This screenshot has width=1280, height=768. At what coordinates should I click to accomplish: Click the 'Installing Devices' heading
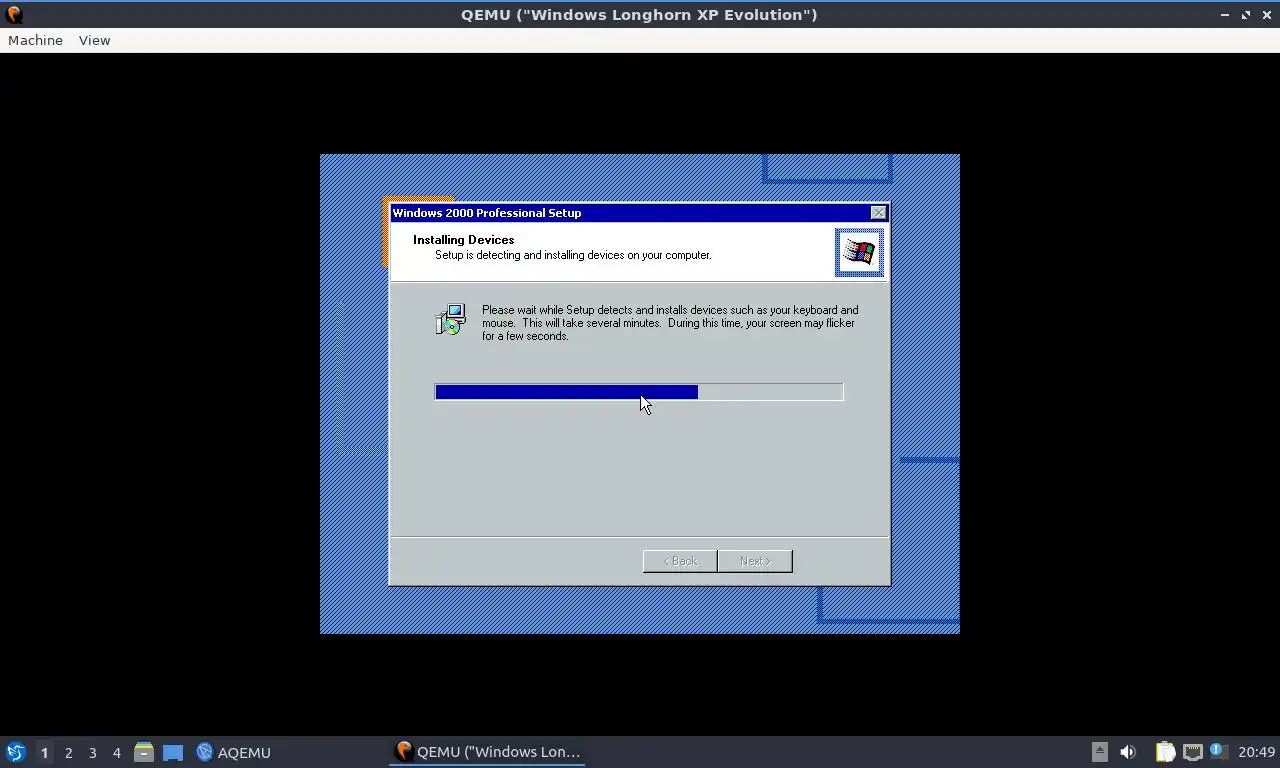pos(463,240)
